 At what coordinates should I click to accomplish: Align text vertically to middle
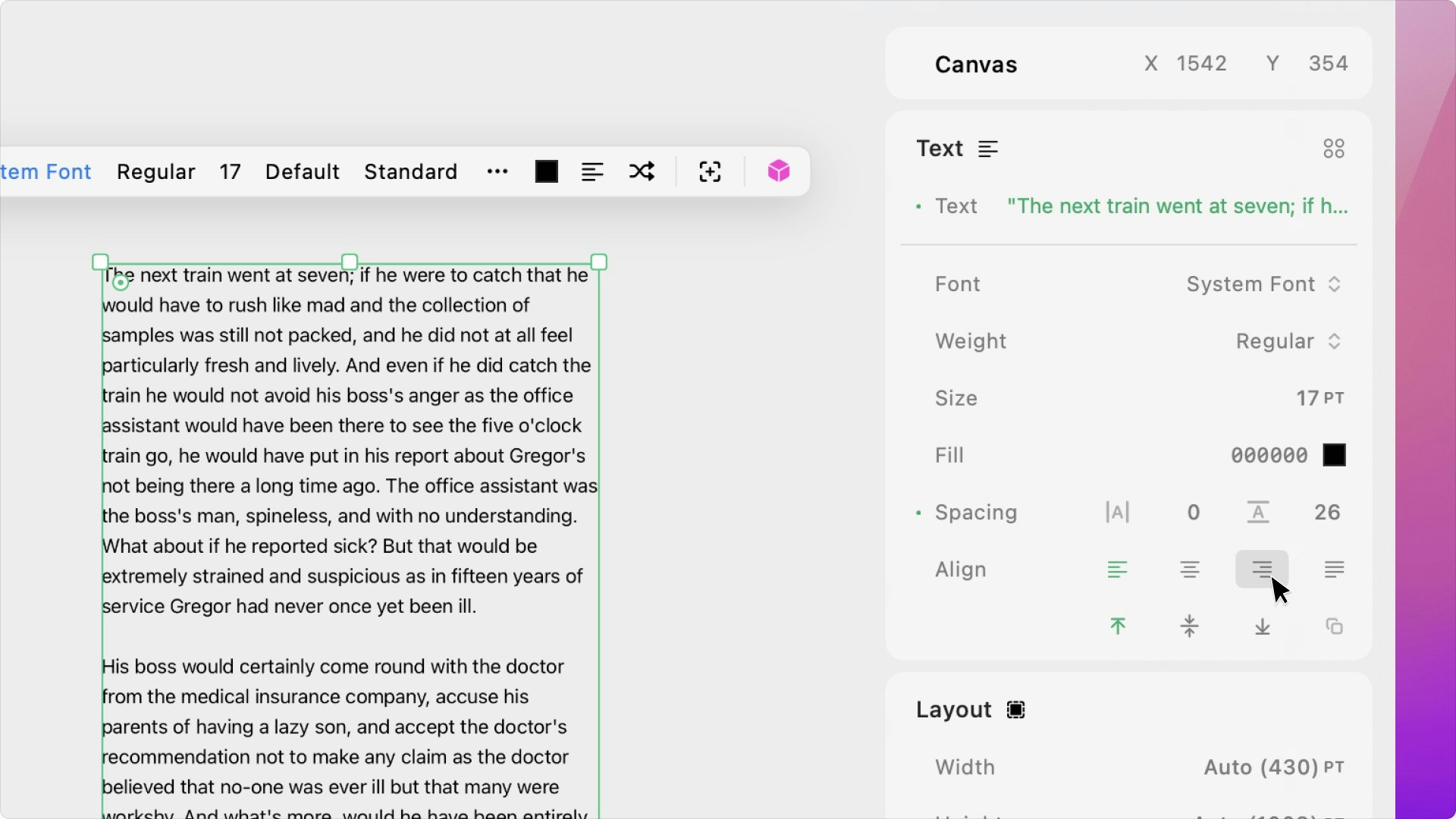[x=1189, y=626]
